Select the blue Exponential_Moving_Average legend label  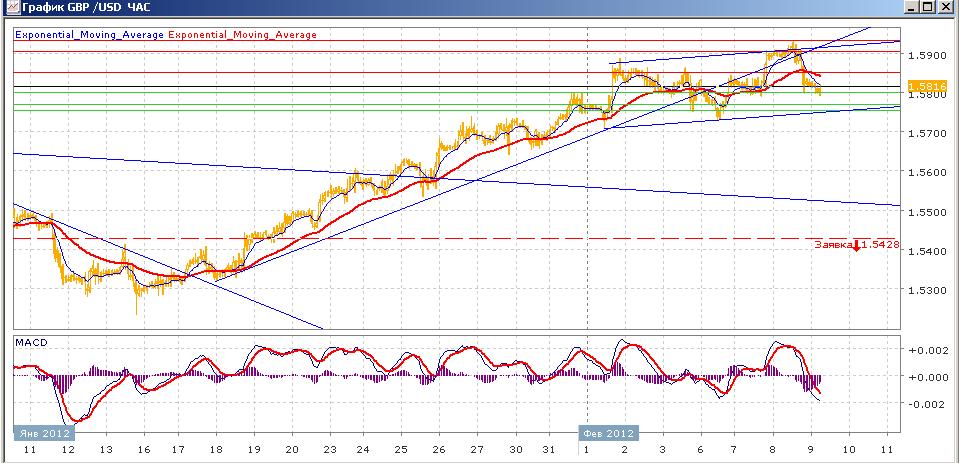89,35
